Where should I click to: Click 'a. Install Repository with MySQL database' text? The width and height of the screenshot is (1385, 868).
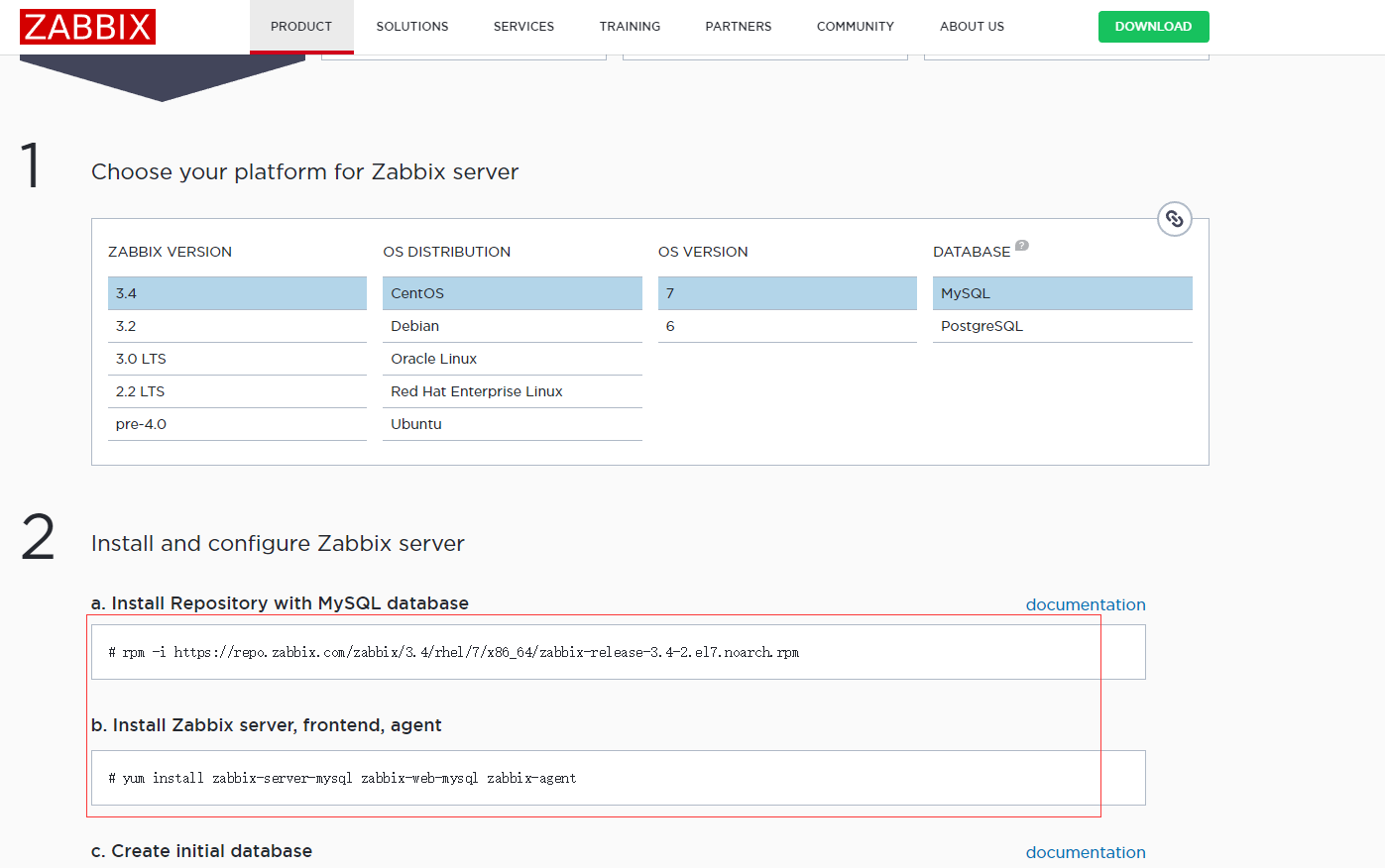pyautogui.click(x=280, y=603)
